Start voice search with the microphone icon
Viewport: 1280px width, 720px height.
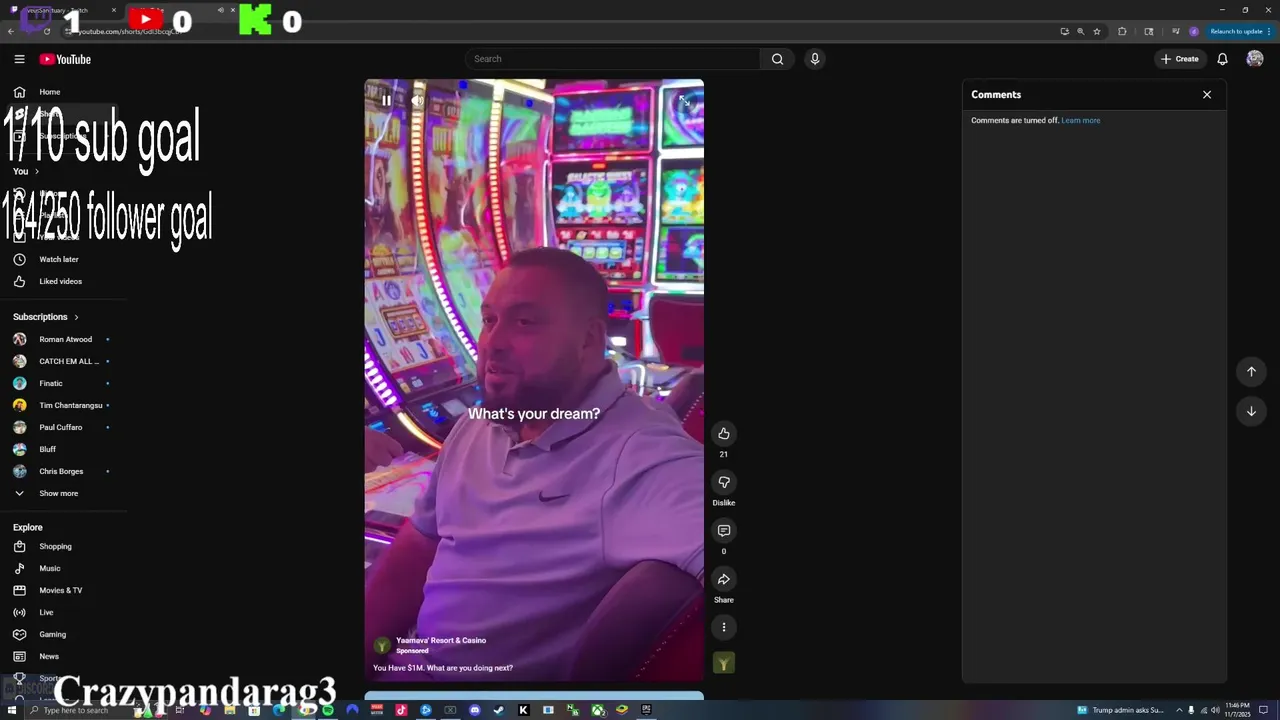click(815, 59)
